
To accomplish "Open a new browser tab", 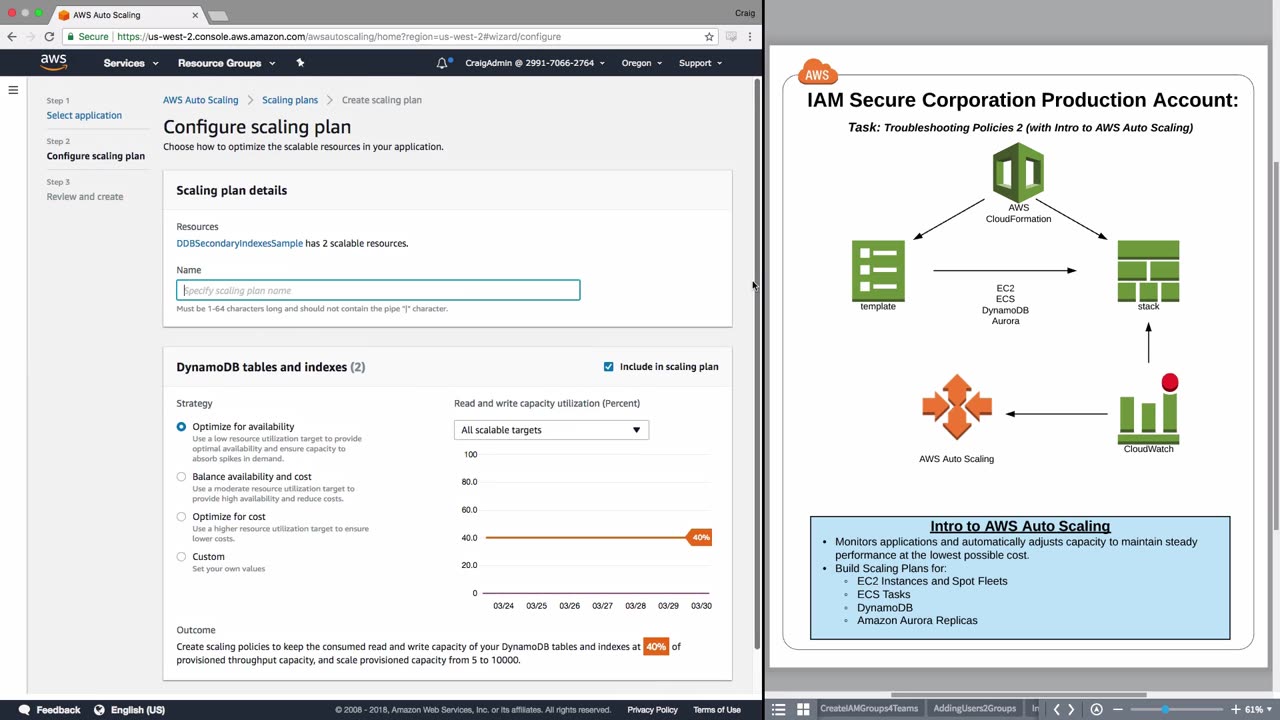I will pos(218,15).
